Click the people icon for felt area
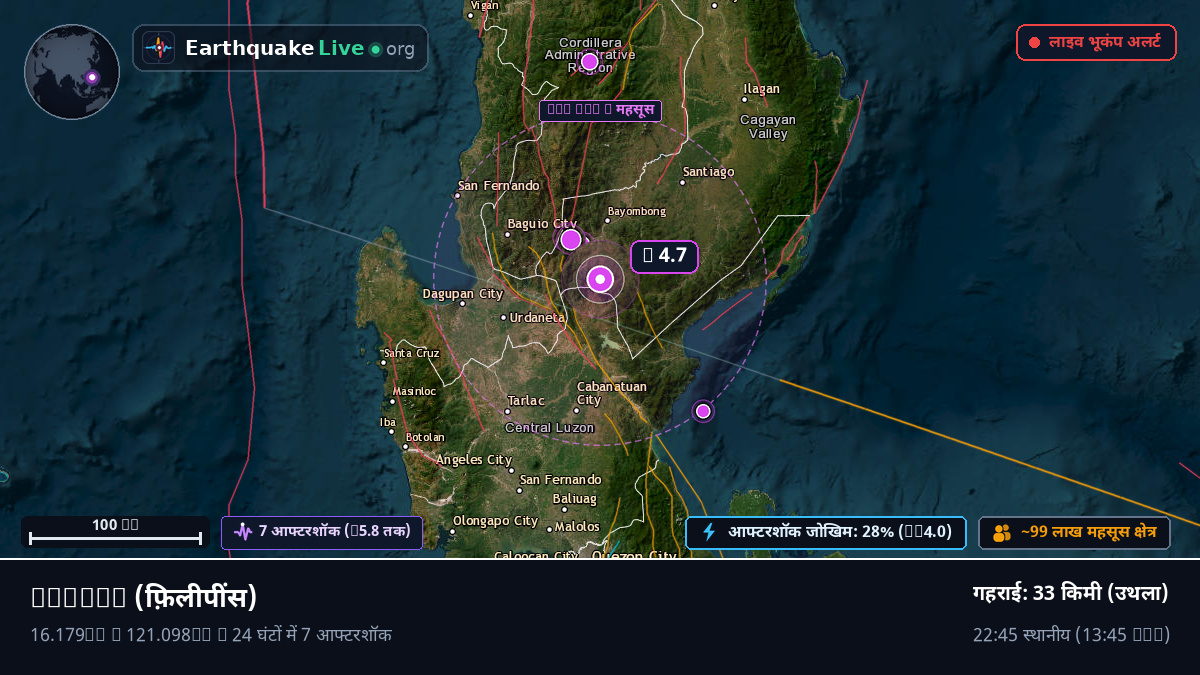Viewport: 1200px width, 675px height. [x=1002, y=533]
